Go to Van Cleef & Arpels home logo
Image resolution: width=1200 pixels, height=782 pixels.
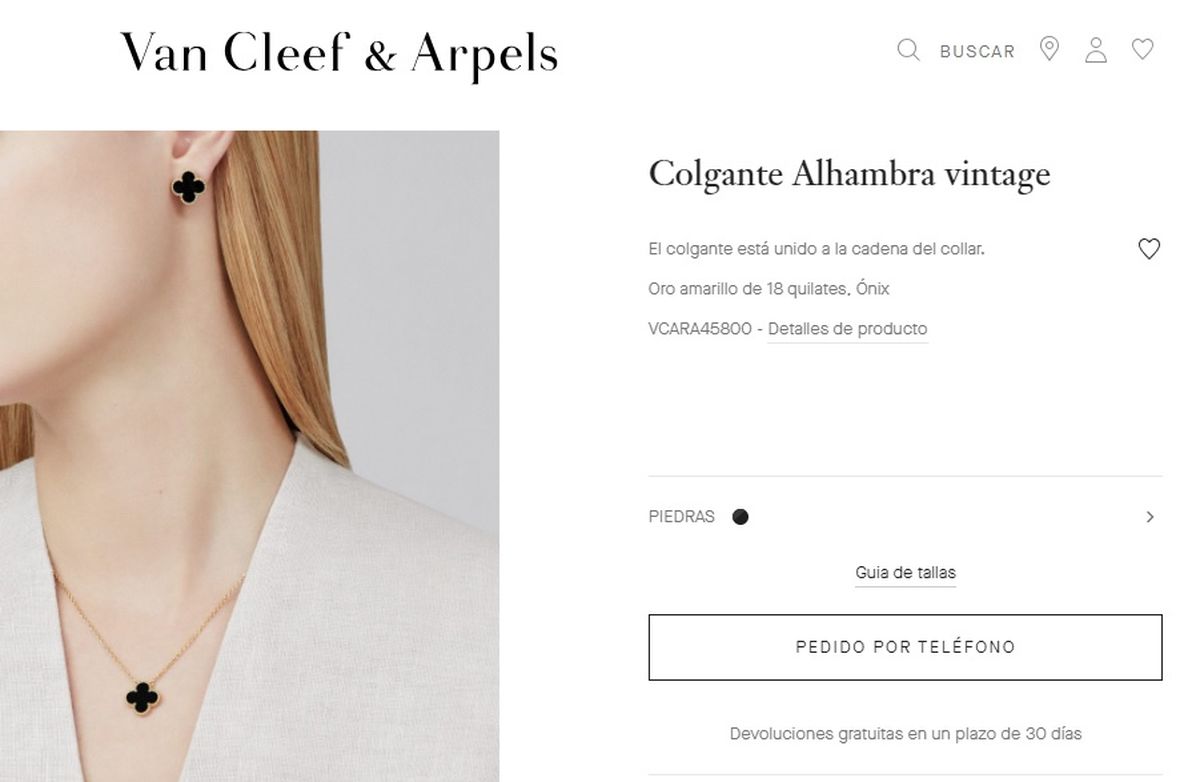tap(339, 53)
